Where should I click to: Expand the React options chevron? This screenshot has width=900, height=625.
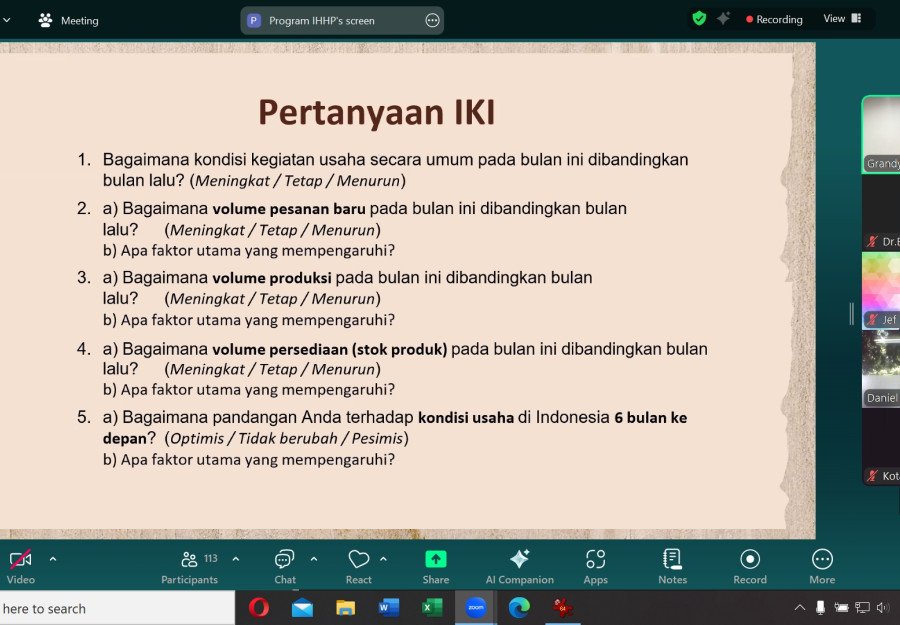pyautogui.click(x=383, y=558)
